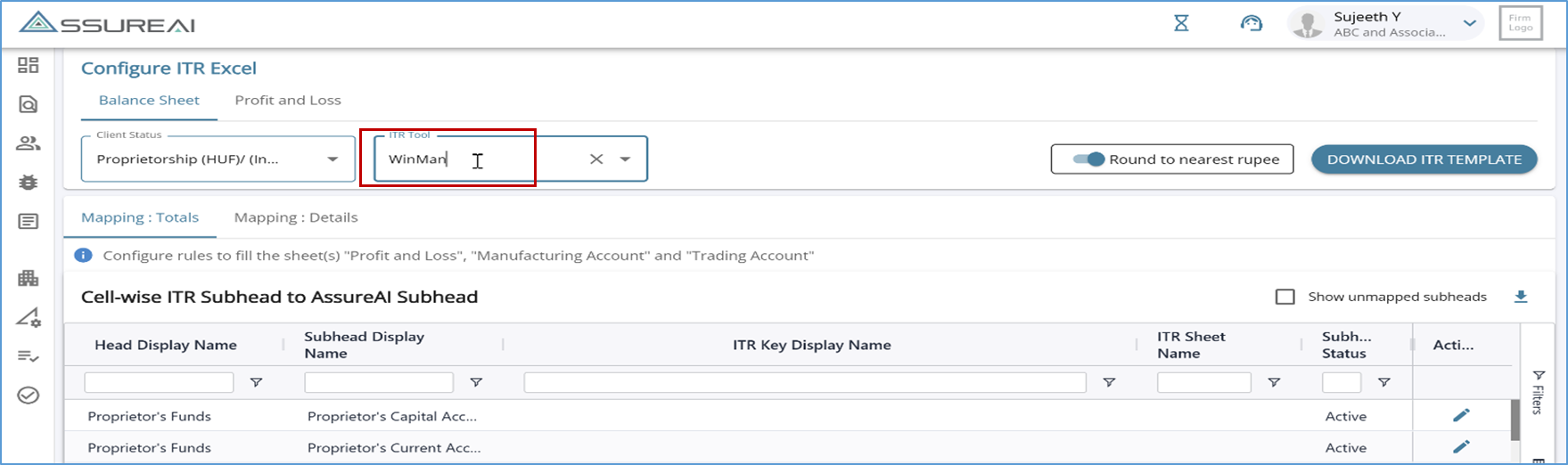Click the bug icon in left sidebar
This screenshot has height=465, width=1568.
[x=29, y=182]
